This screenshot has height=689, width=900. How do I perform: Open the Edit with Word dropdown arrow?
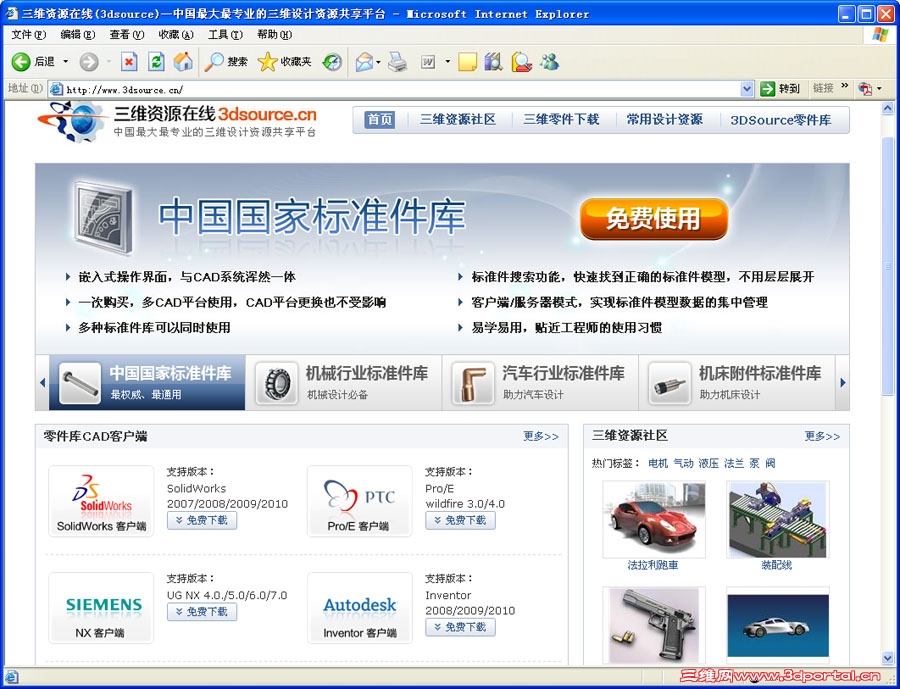tap(447, 62)
